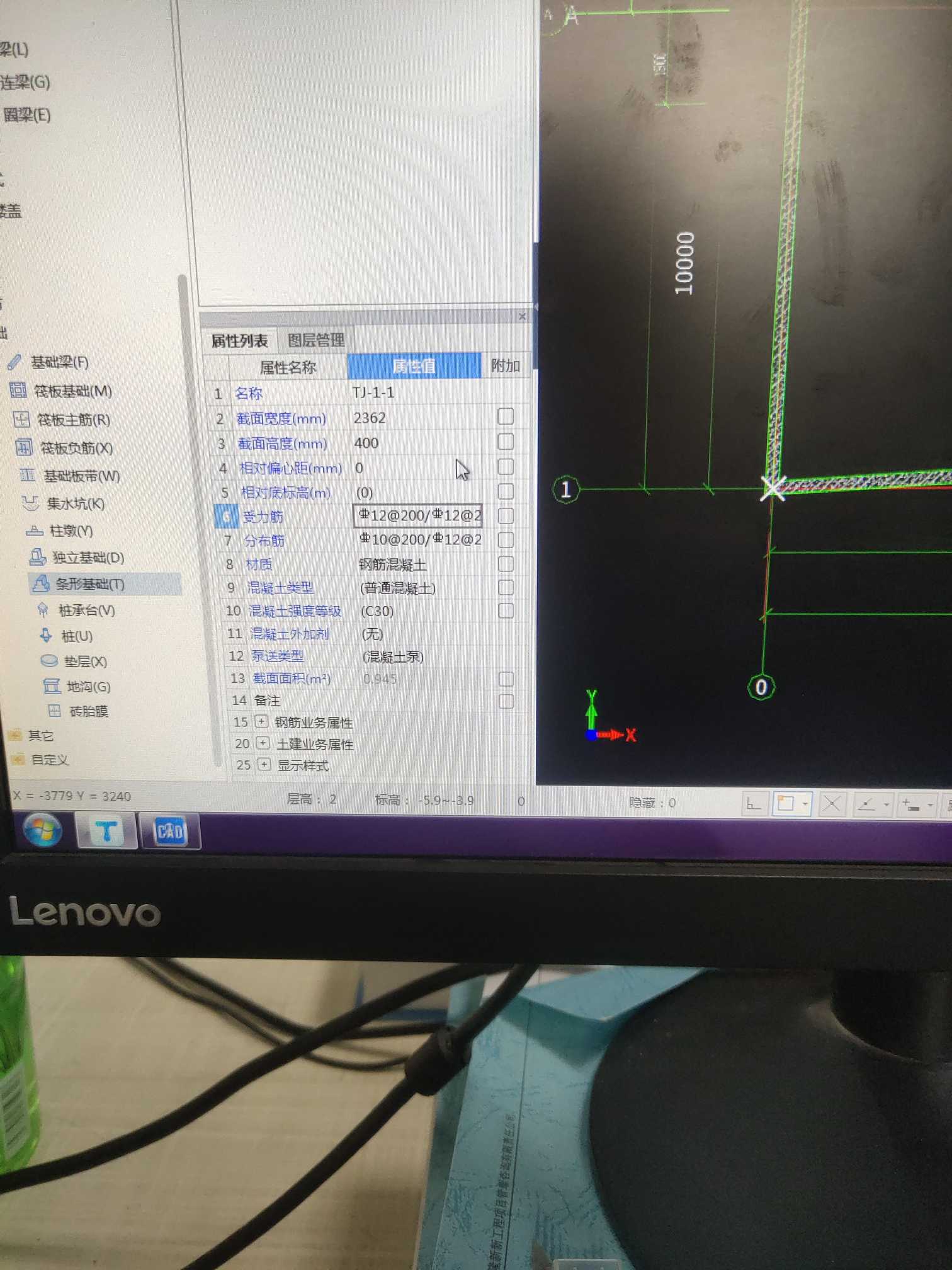Select 垫层(X) cushion layer icon
Screen dimensions: 952x1270
48,661
